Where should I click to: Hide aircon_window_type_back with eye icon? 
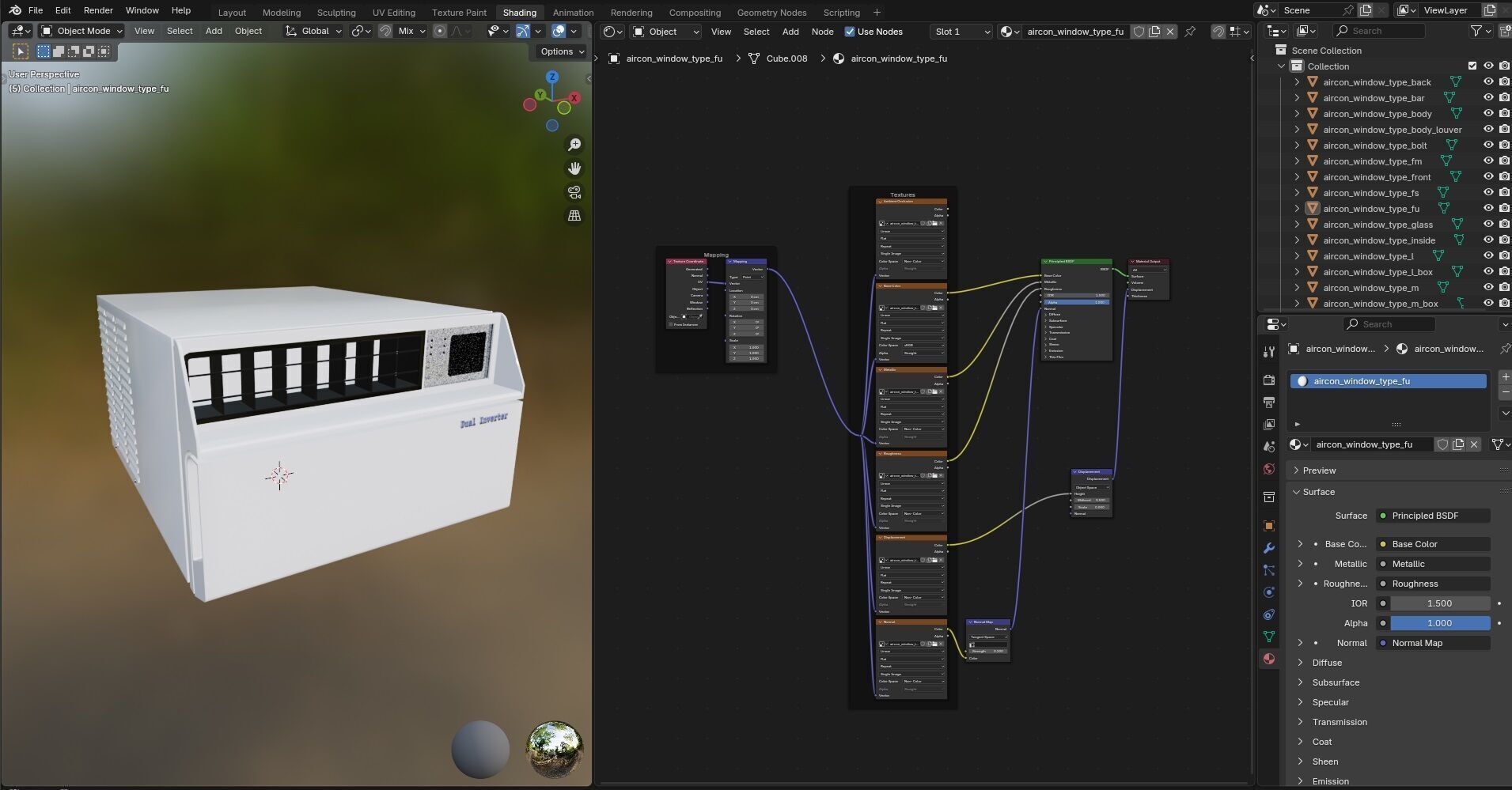1488,82
